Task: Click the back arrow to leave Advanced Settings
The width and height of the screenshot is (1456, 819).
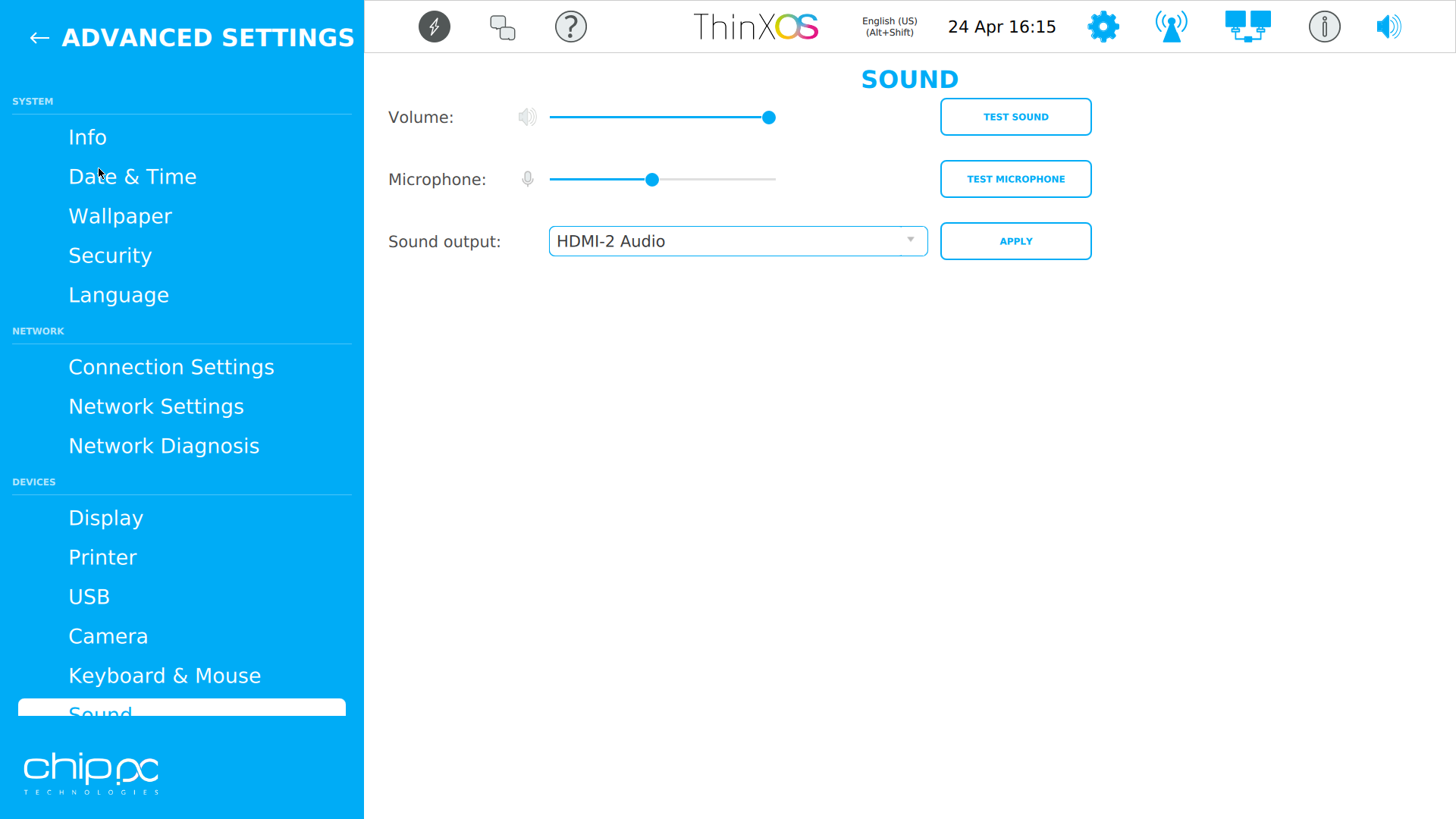Action: 39,37
